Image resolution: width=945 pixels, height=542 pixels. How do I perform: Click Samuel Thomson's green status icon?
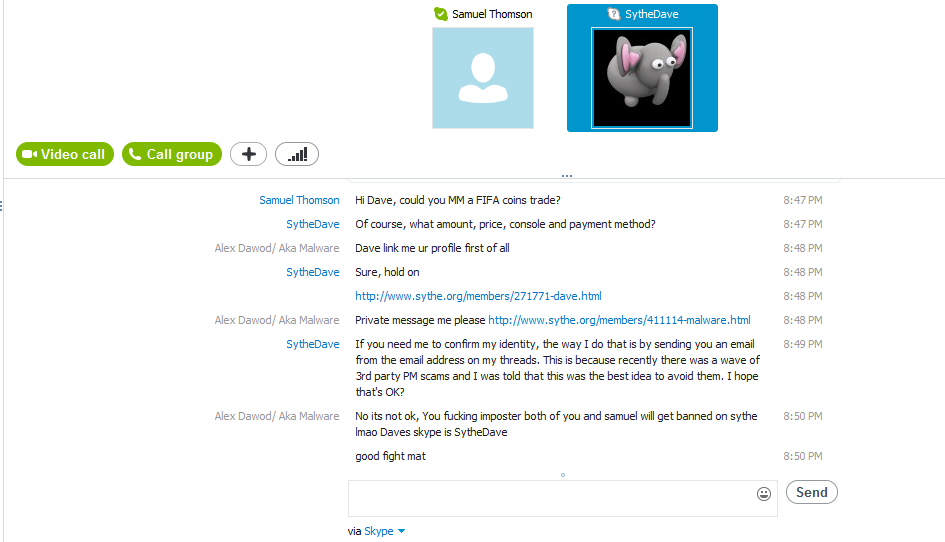pyautogui.click(x=441, y=14)
